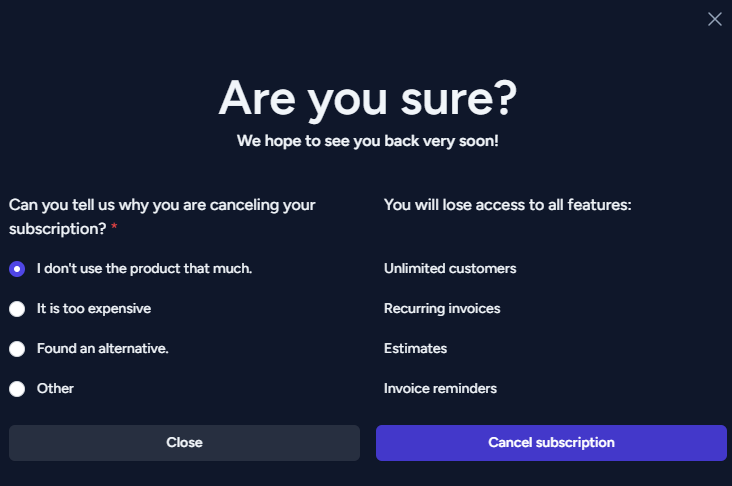Click the "Recurring invoices" feature item
This screenshot has height=486, width=732.
pos(442,309)
